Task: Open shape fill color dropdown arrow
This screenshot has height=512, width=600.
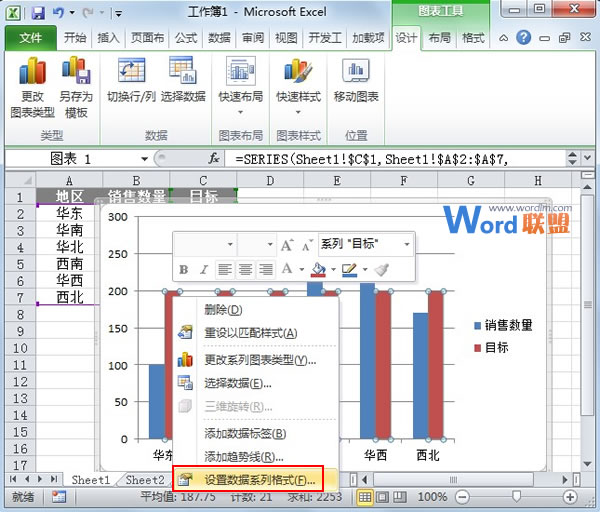Action: click(x=333, y=270)
